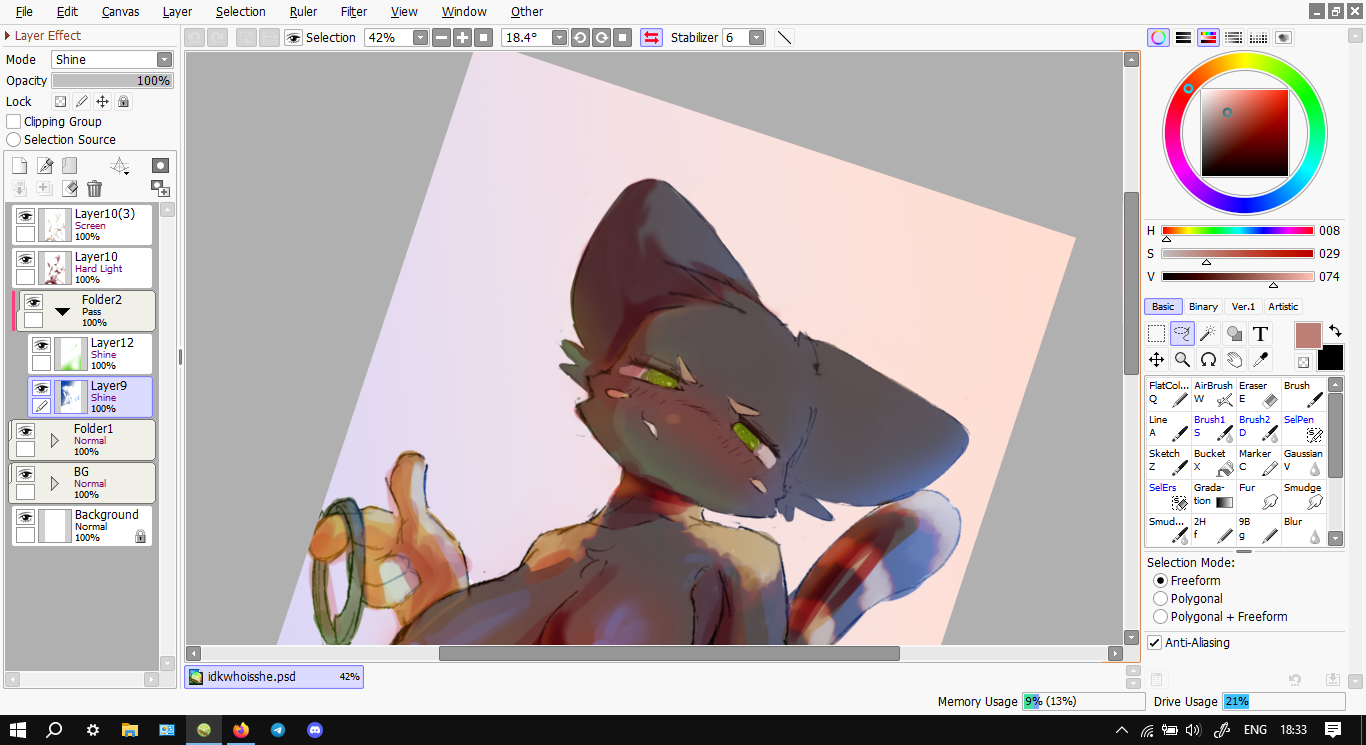Open the perspective ruler menu
This screenshot has height=745, width=1366.
120,166
